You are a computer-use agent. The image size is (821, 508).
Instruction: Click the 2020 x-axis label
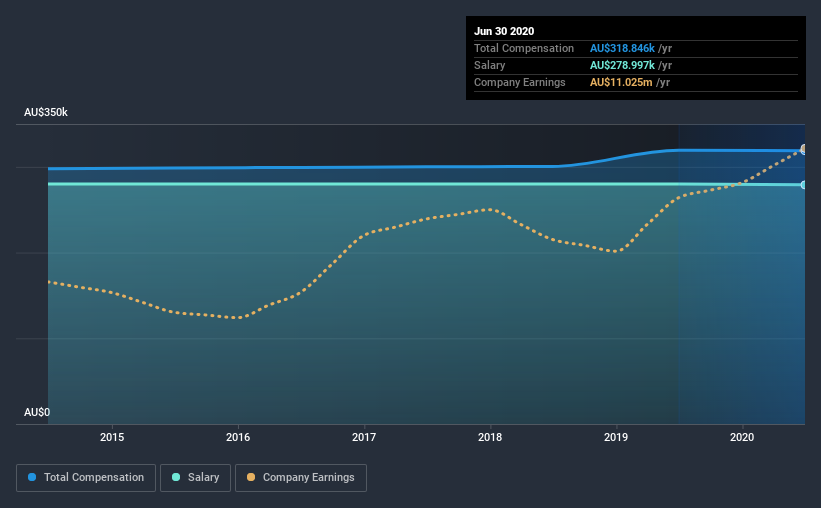[742, 437]
